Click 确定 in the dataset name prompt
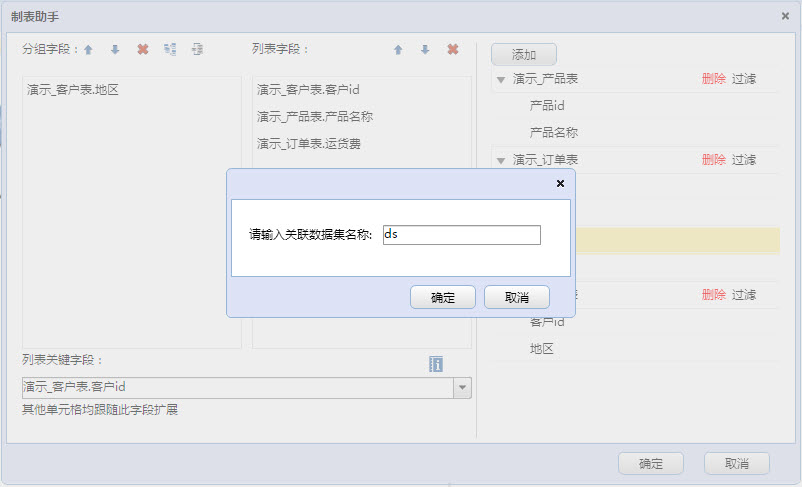Image resolution: width=802 pixels, height=487 pixels. 442,297
